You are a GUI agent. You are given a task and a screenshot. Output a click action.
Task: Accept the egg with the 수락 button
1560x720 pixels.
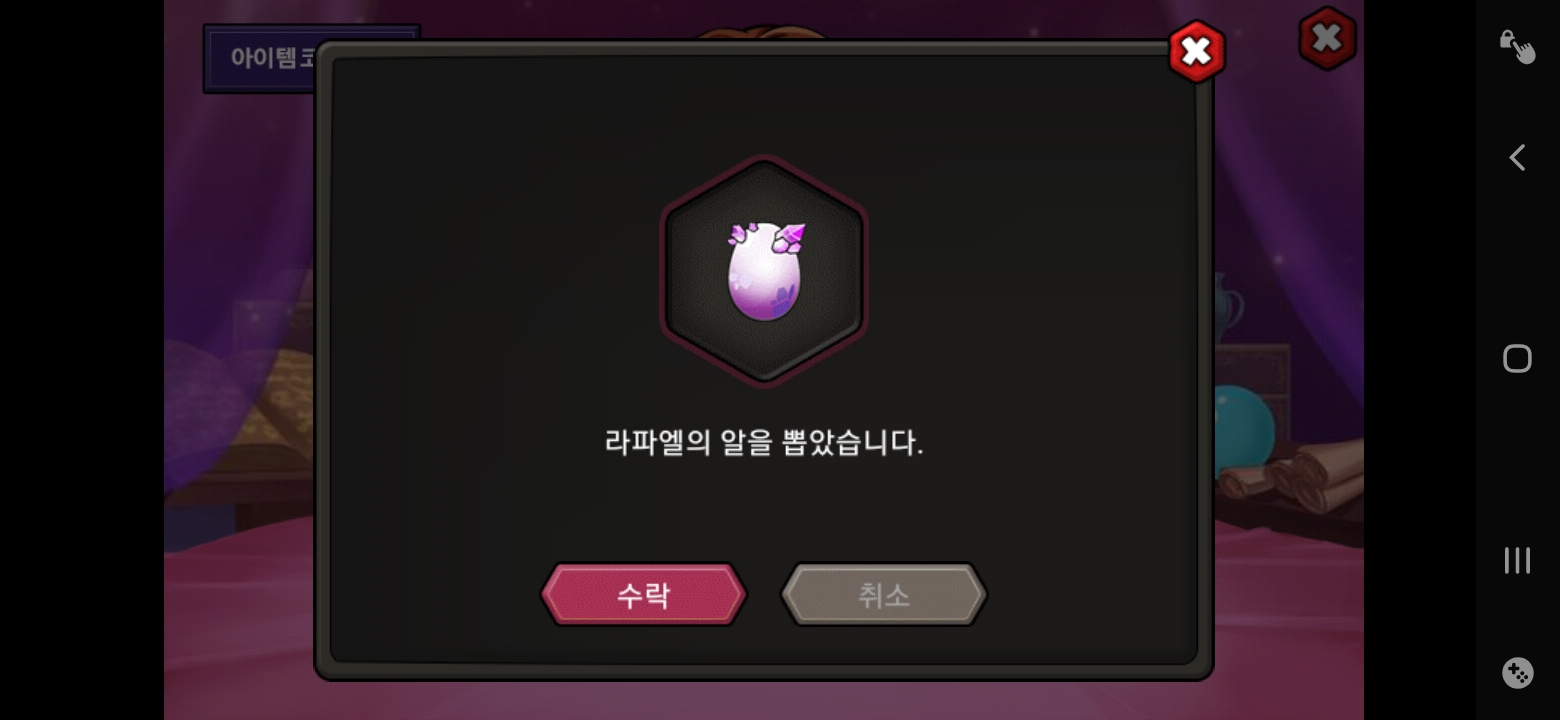pyautogui.click(x=643, y=595)
